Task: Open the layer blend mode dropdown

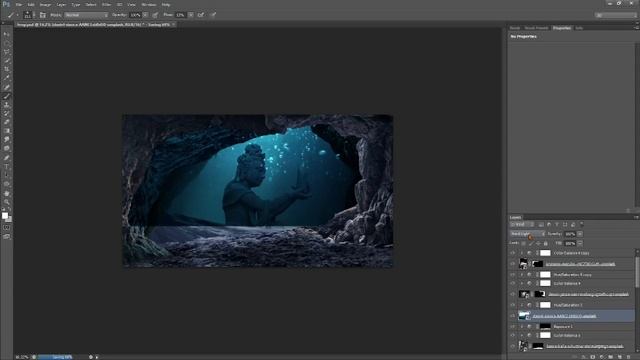Action: click(x=527, y=234)
